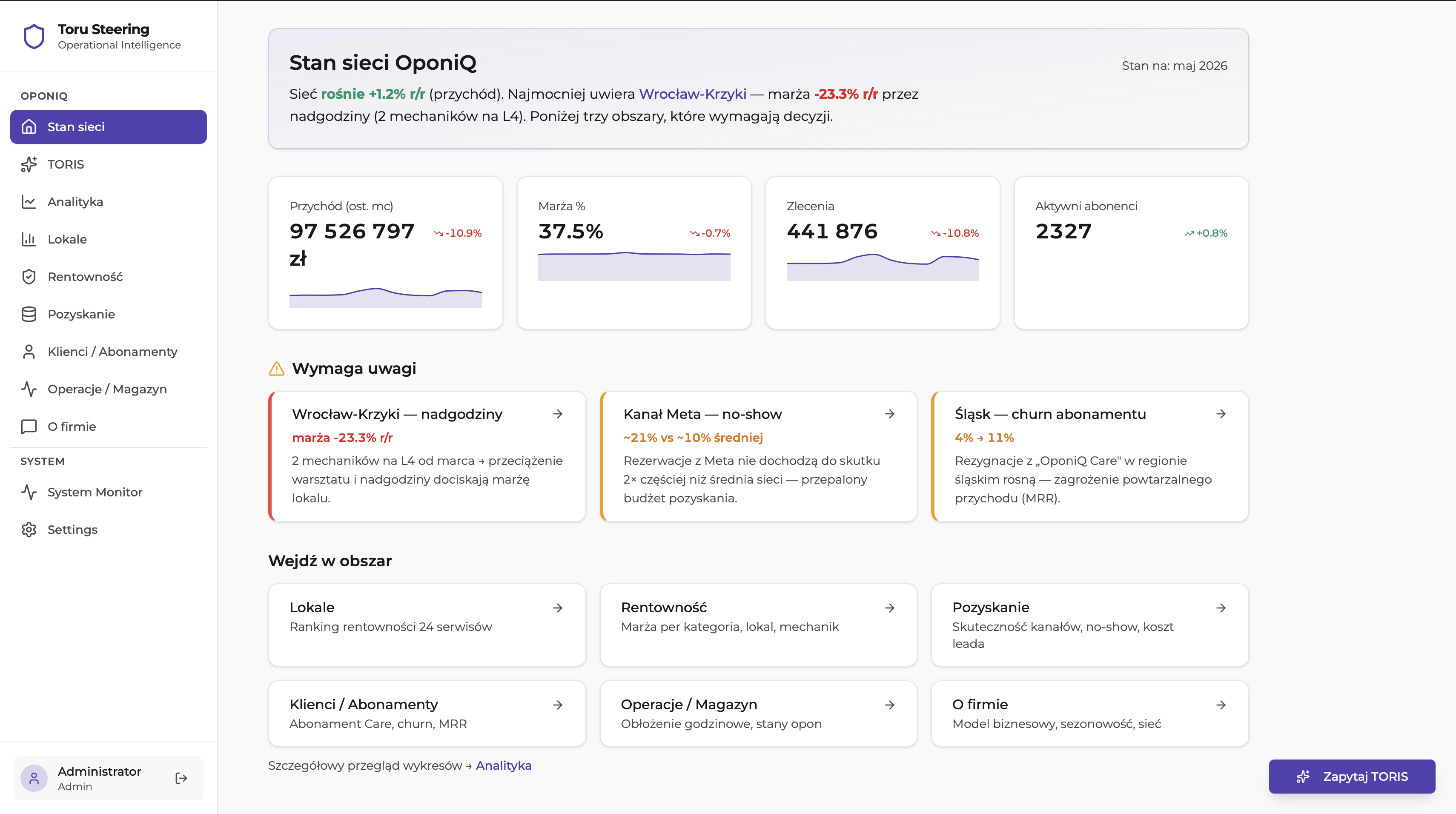
Task: Open Pozyskanie from the sidebar
Action: tap(109, 314)
